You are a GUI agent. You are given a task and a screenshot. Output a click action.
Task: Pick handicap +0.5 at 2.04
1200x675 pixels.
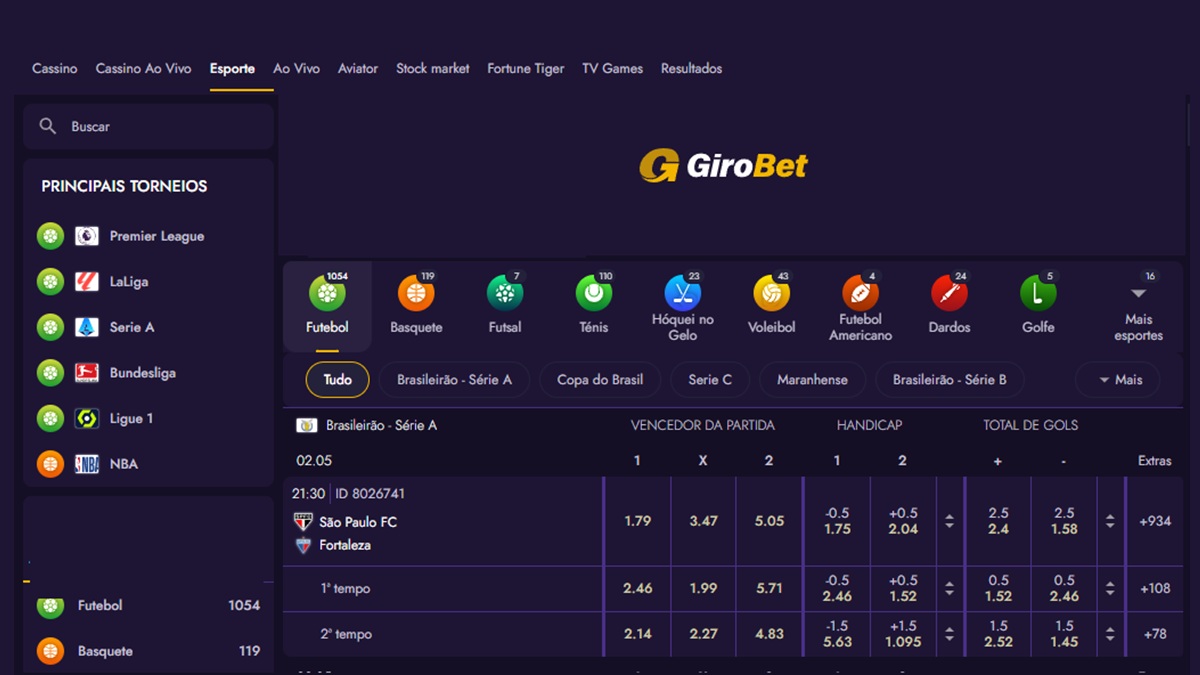(903, 521)
